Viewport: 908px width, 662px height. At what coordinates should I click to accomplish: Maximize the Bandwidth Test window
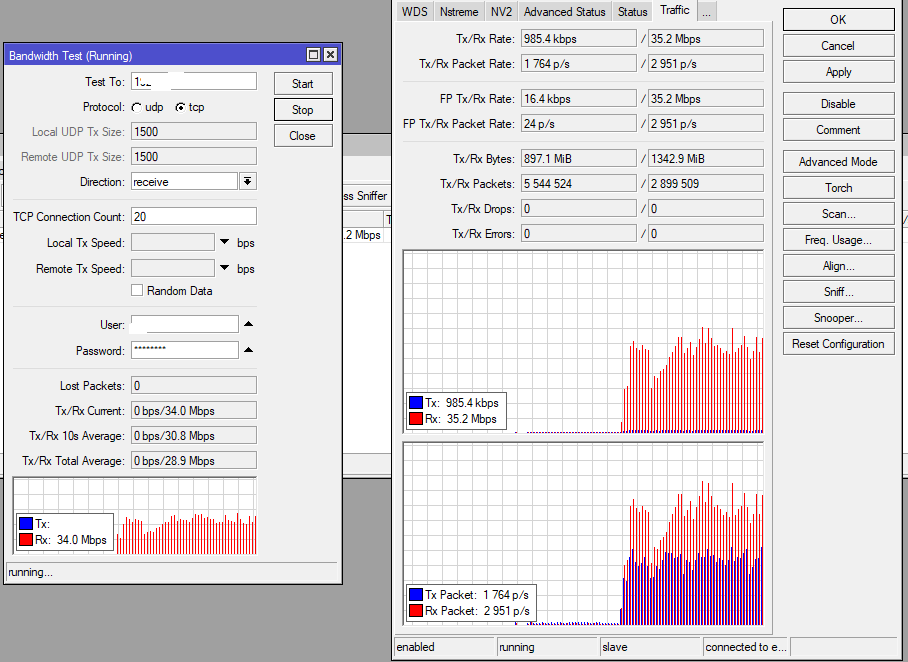point(313,55)
